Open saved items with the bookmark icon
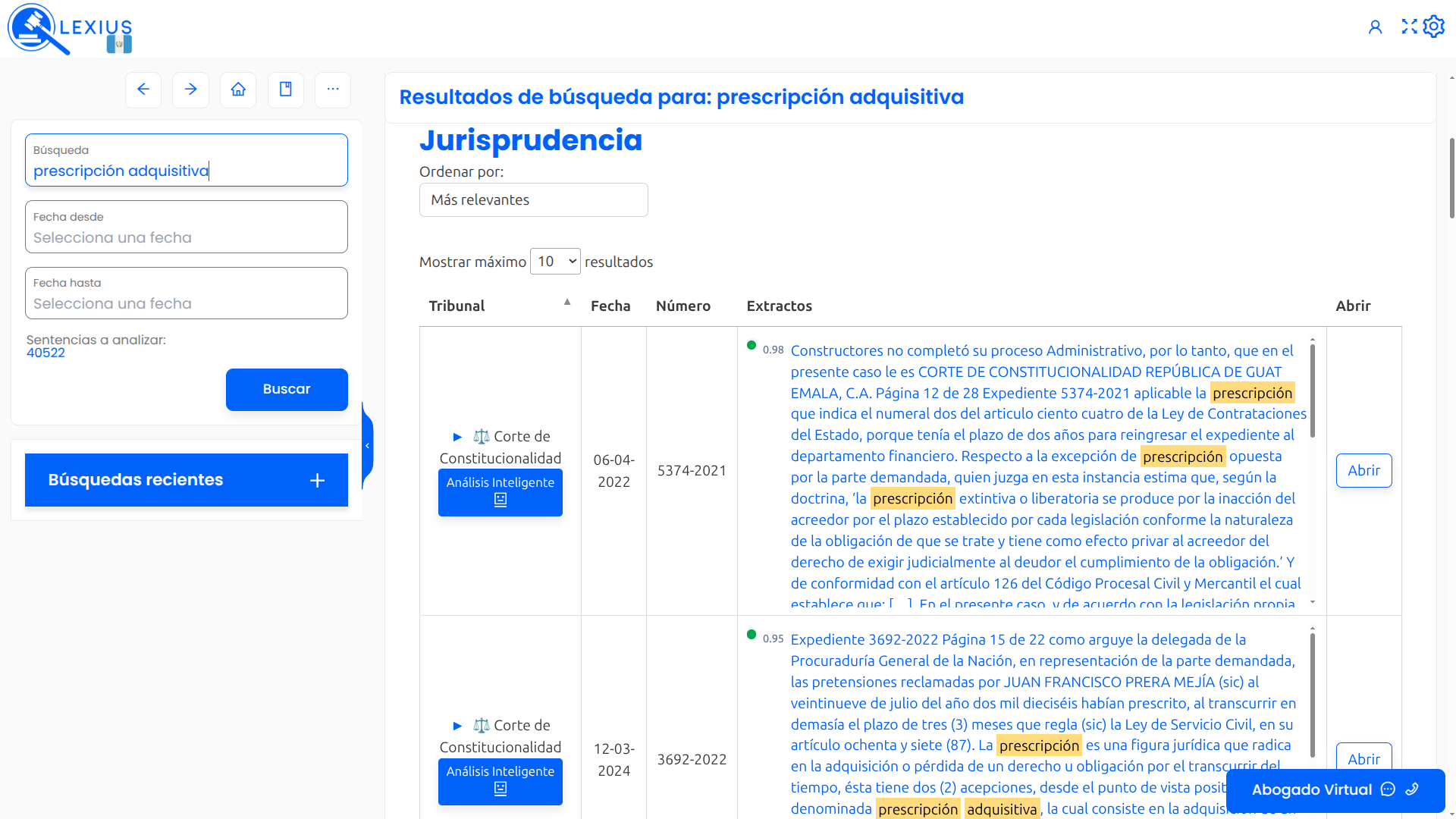 click(285, 89)
